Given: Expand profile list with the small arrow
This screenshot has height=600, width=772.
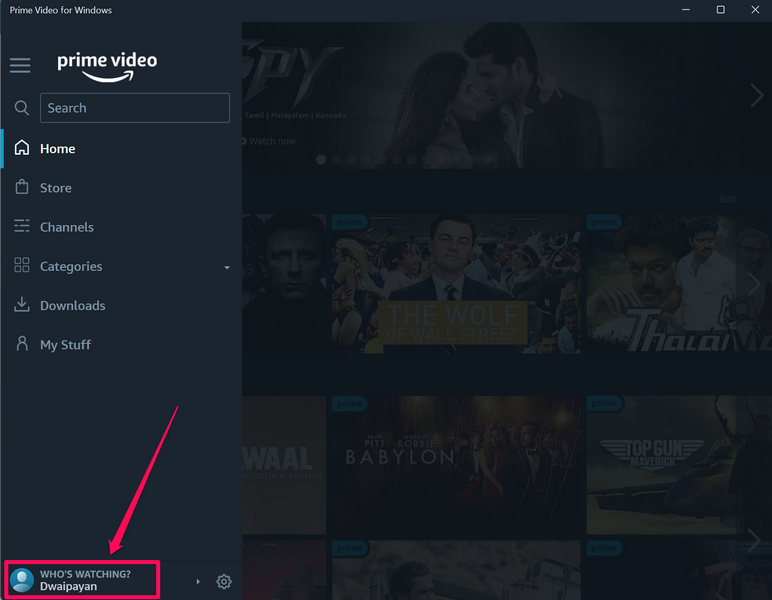Looking at the screenshot, I should (x=198, y=582).
